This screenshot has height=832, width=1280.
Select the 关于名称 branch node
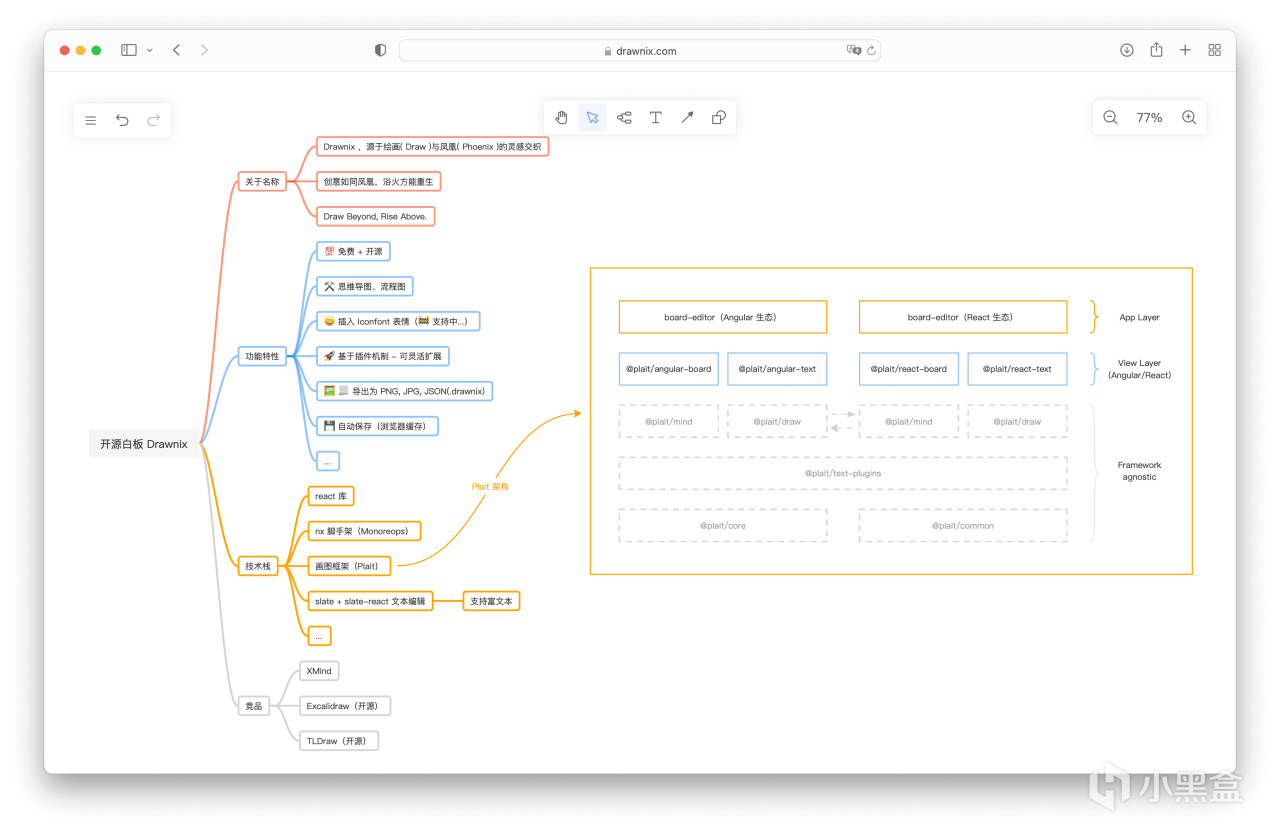[x=263, y=181]
